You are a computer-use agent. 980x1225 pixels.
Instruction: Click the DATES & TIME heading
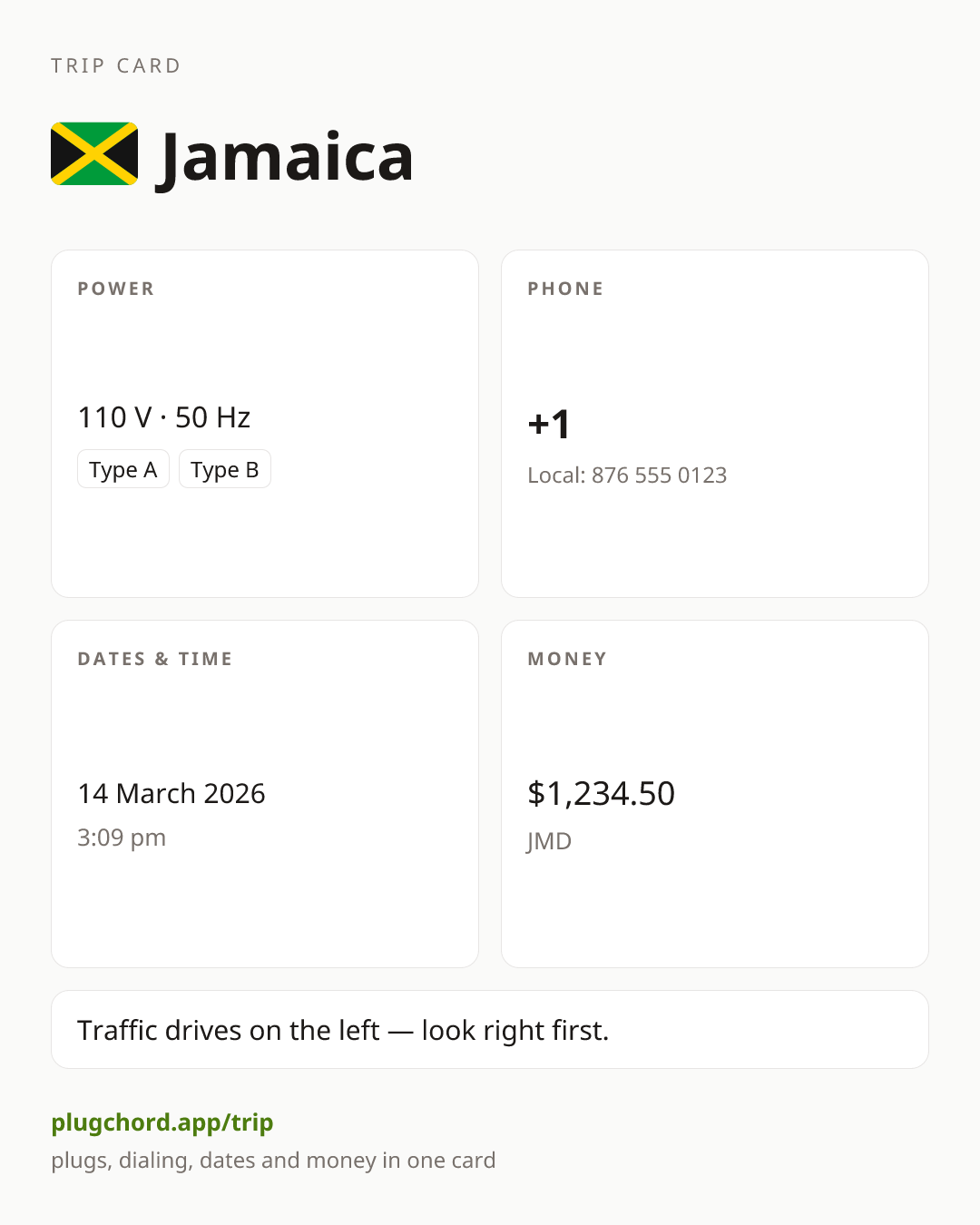click(x=155, y=659)
